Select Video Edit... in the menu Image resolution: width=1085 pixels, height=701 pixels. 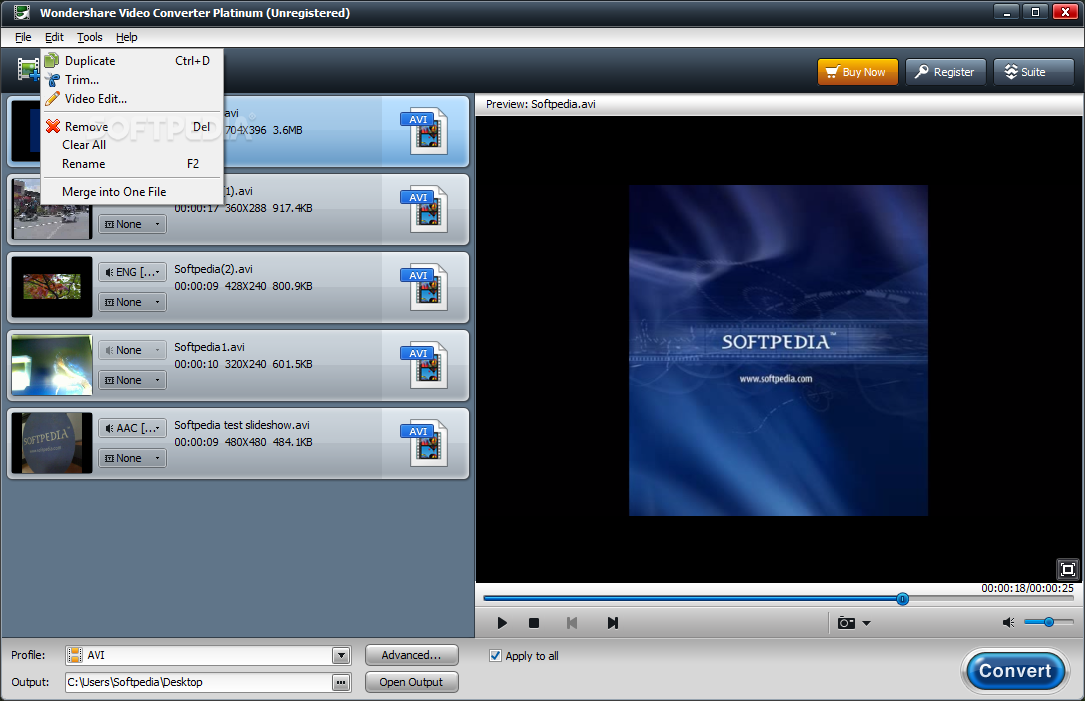[131, 99]
